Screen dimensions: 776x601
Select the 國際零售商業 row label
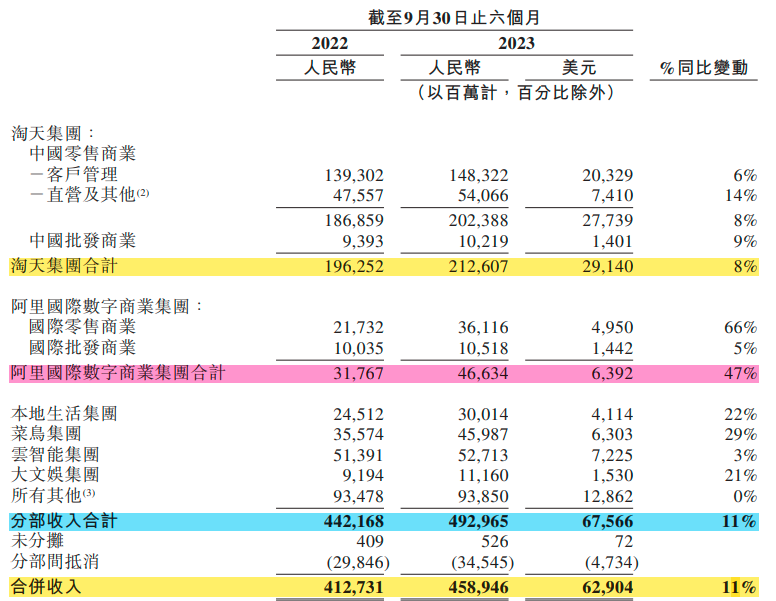tap(82, 327)
